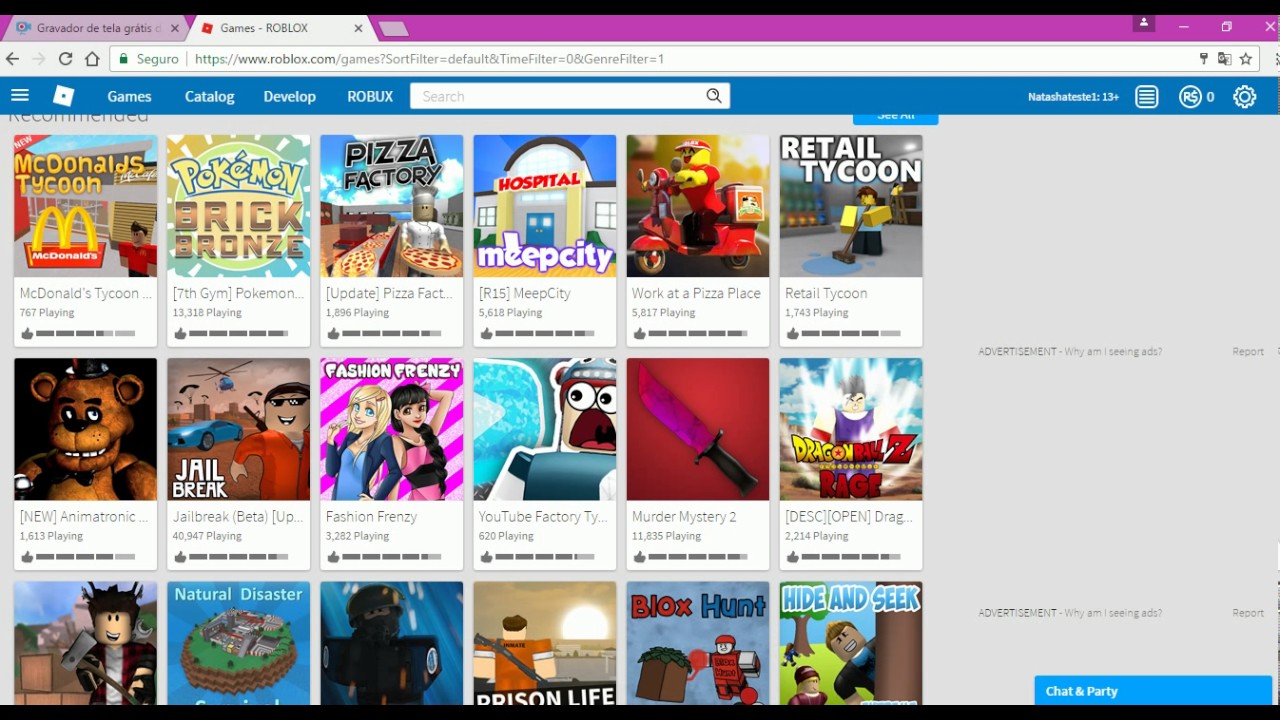1280x720 pixels.
Task: Open the settings gear icon
Action: [1245, 97]
